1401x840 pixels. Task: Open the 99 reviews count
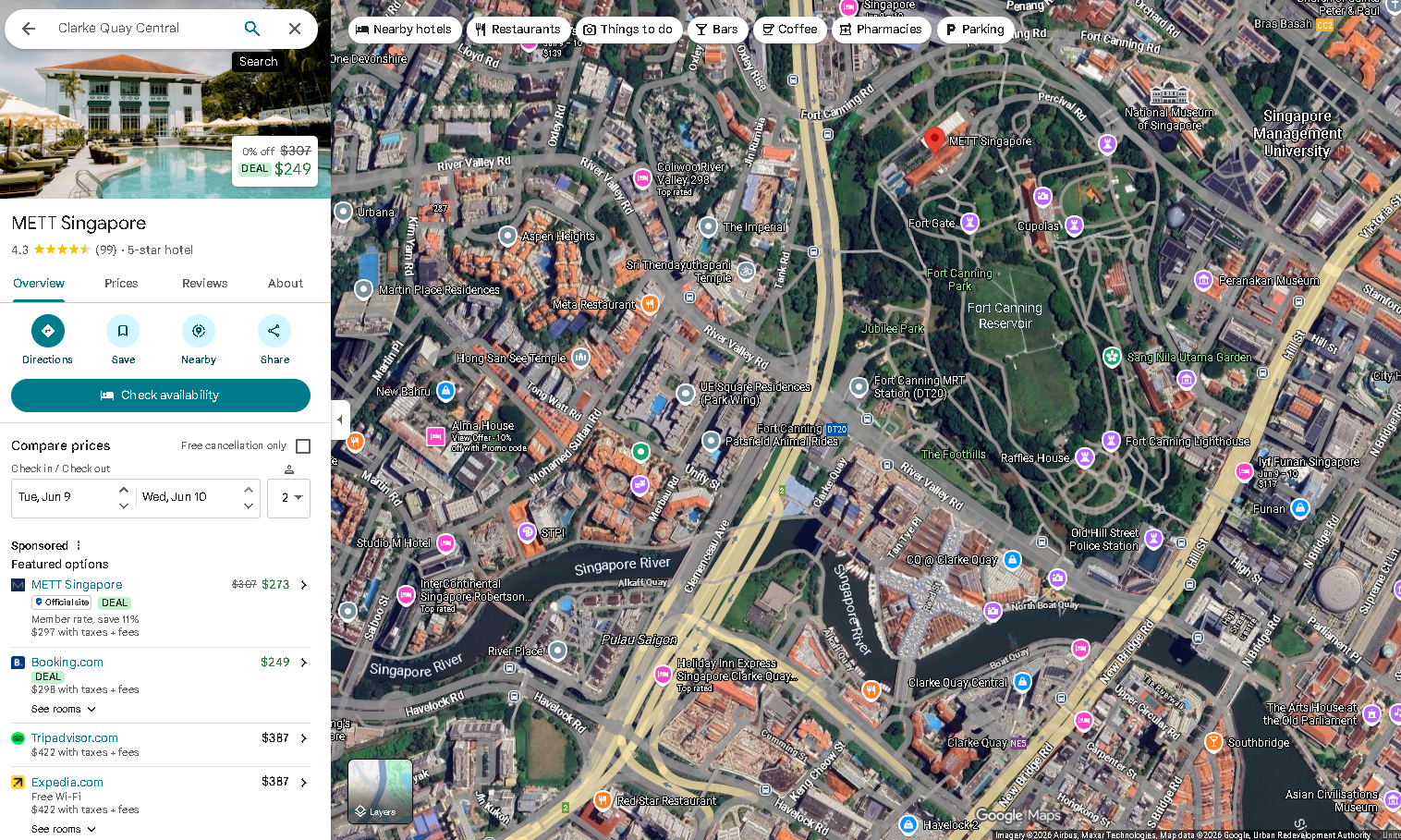pyautogui.click(x=106, y=250)
